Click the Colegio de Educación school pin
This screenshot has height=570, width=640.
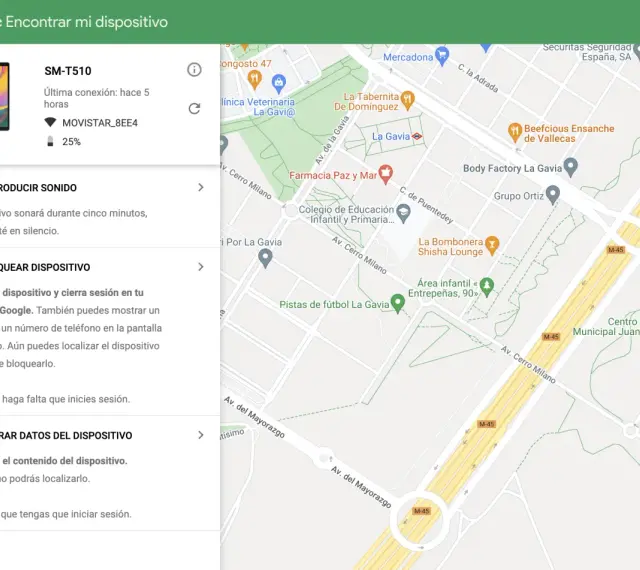click(x=403, y=214)
